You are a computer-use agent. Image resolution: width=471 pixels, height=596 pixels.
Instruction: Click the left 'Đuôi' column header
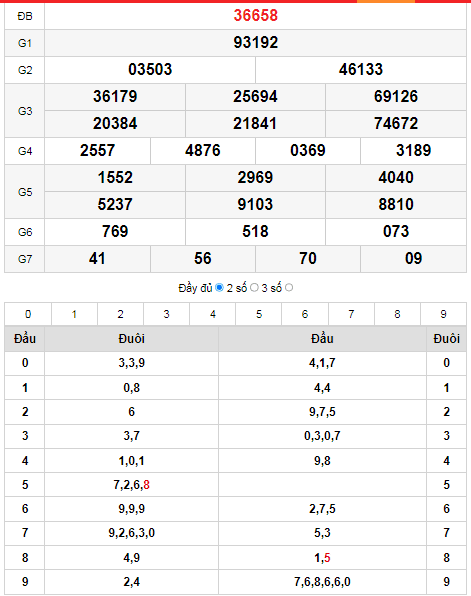pos(132,338)
